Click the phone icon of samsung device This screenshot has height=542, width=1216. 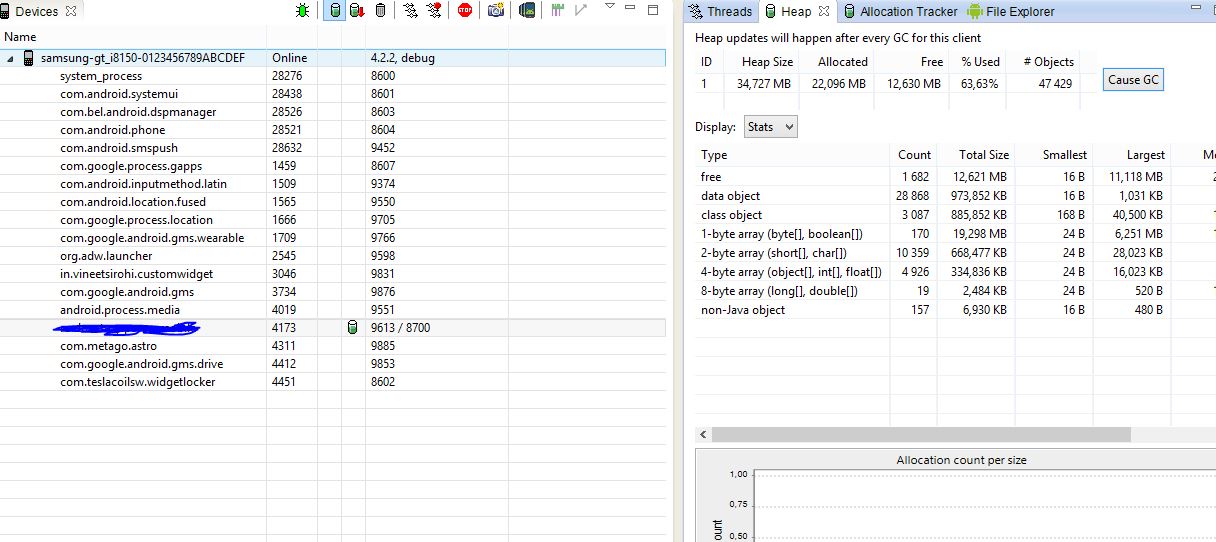[28, 58]
